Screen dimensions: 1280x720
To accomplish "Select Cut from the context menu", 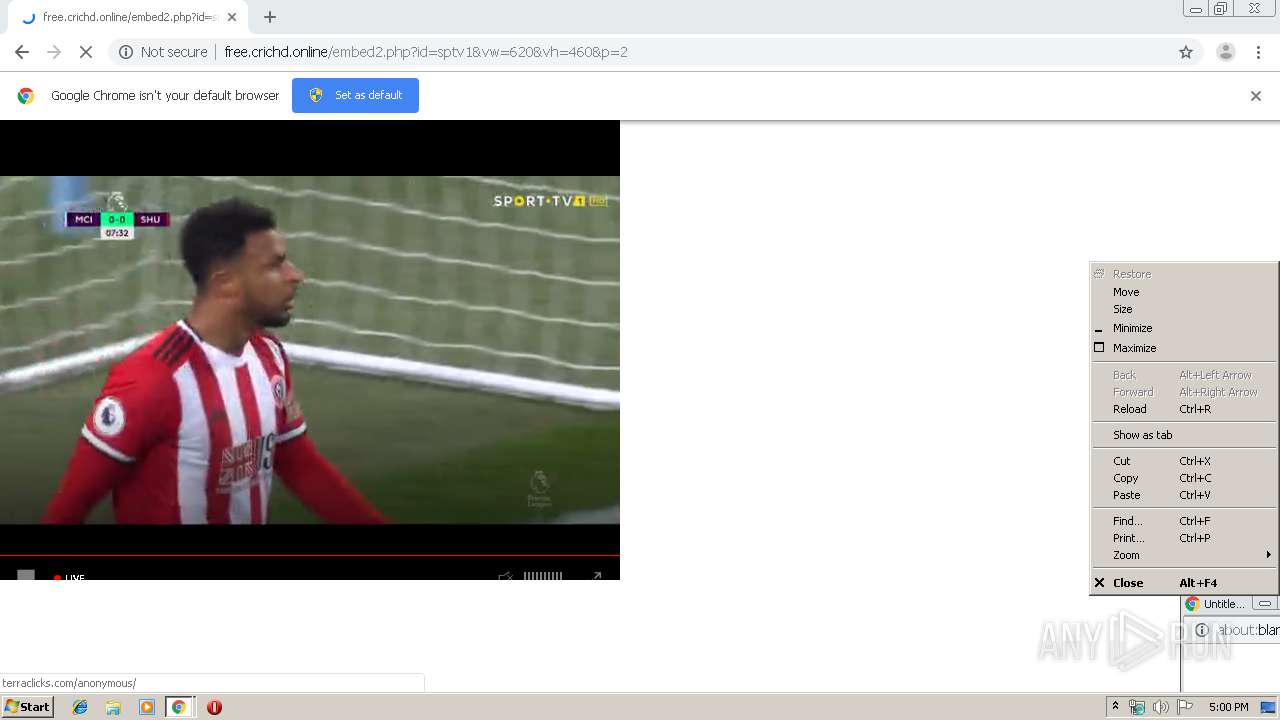I will 1183,461.
